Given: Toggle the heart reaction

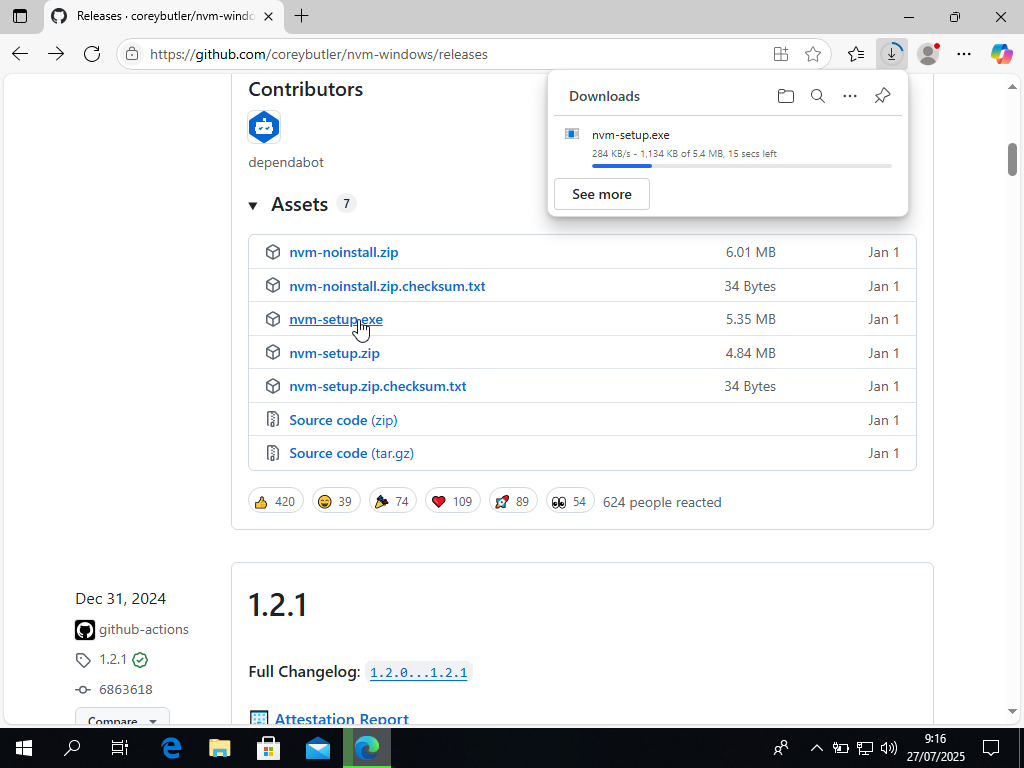Looking at the screenshot, I should click(452, 500).
